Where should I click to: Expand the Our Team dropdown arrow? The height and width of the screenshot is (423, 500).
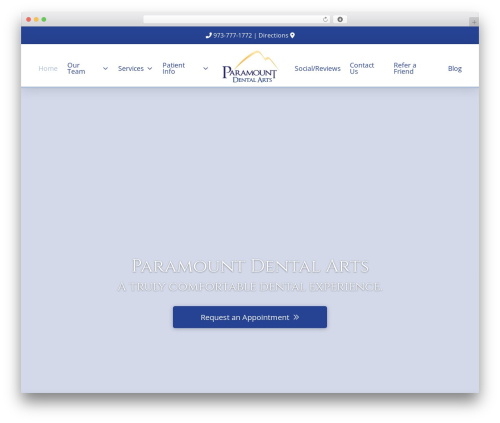tap(105, 69)
